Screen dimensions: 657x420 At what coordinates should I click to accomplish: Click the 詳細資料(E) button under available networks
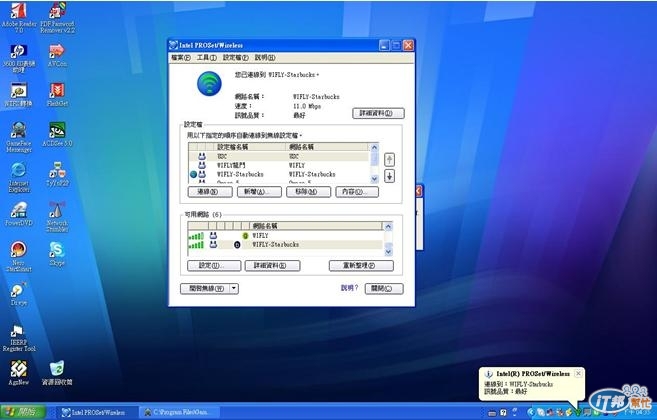(272, 265)
